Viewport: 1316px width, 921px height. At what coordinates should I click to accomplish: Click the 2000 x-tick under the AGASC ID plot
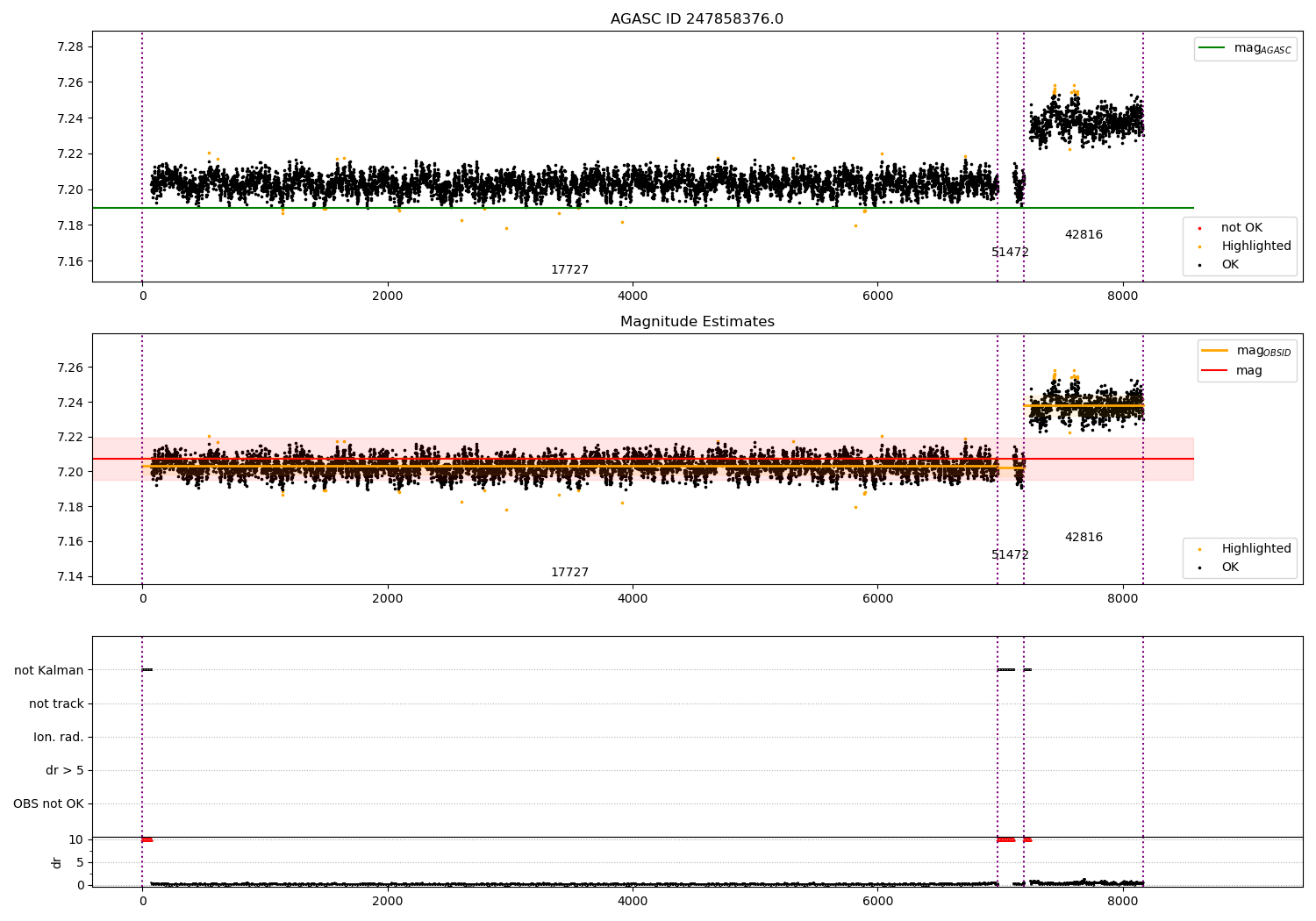coord(387,296)
